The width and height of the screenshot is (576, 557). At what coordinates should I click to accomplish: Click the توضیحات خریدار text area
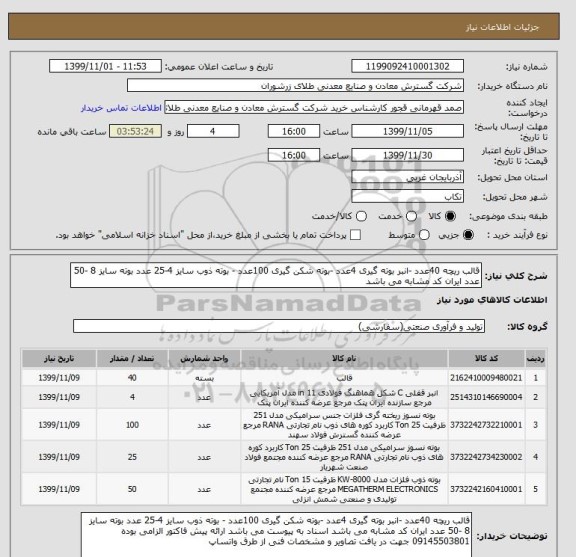pos(277,536)
